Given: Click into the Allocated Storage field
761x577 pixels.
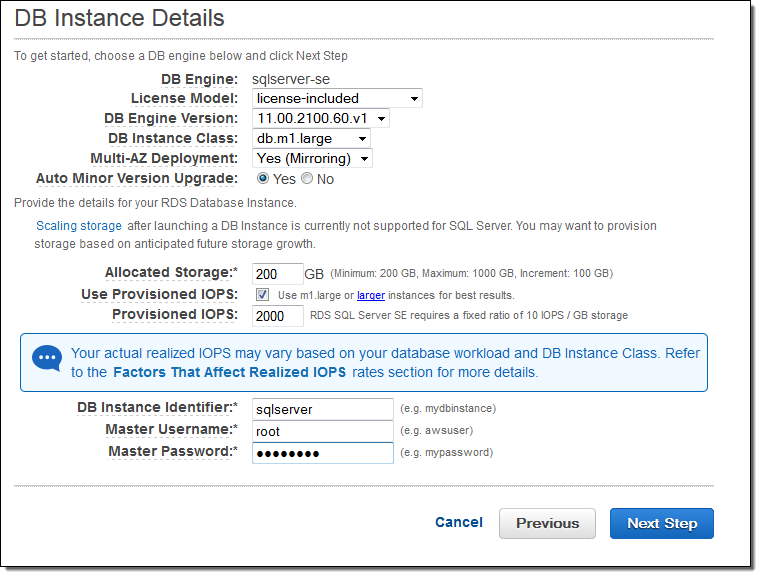Looking at the screenshot, I should [x=277, y=273].
